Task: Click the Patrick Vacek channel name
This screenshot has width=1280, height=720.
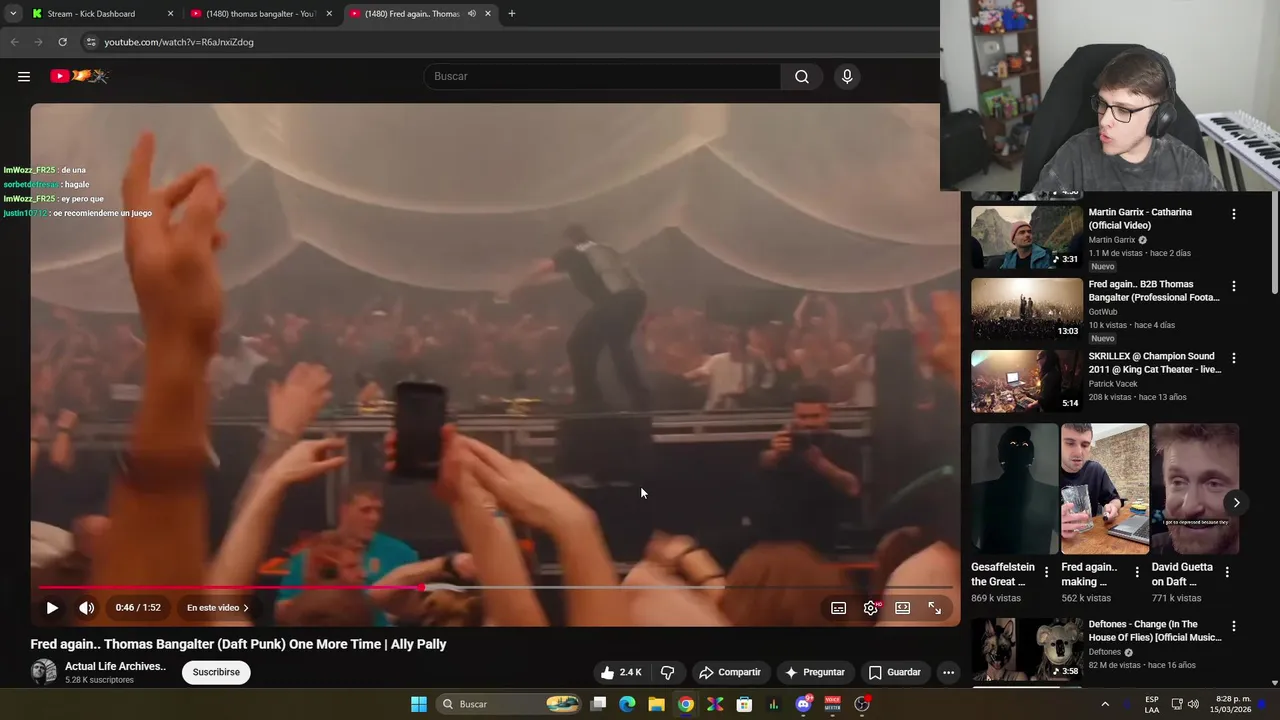Action: 1114,384
